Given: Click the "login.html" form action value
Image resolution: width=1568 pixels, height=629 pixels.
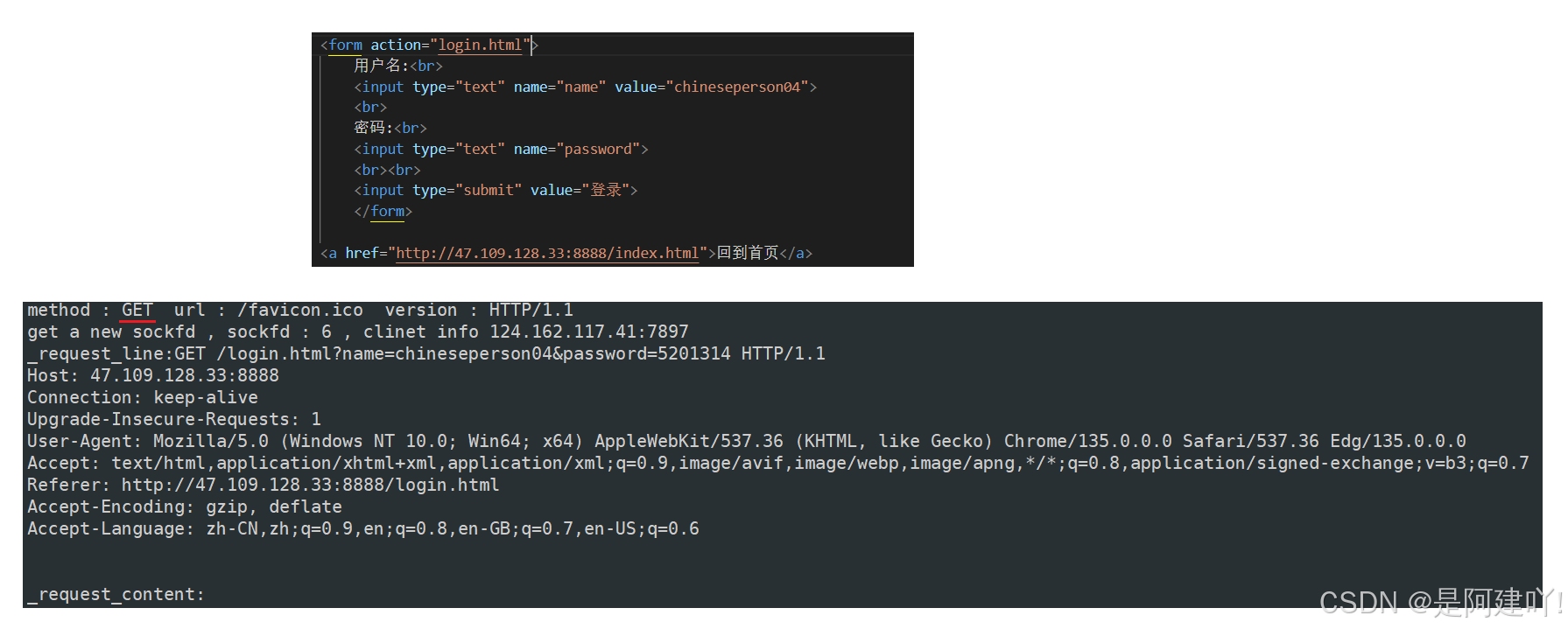Looking at the screenshot, I should 480,45.
